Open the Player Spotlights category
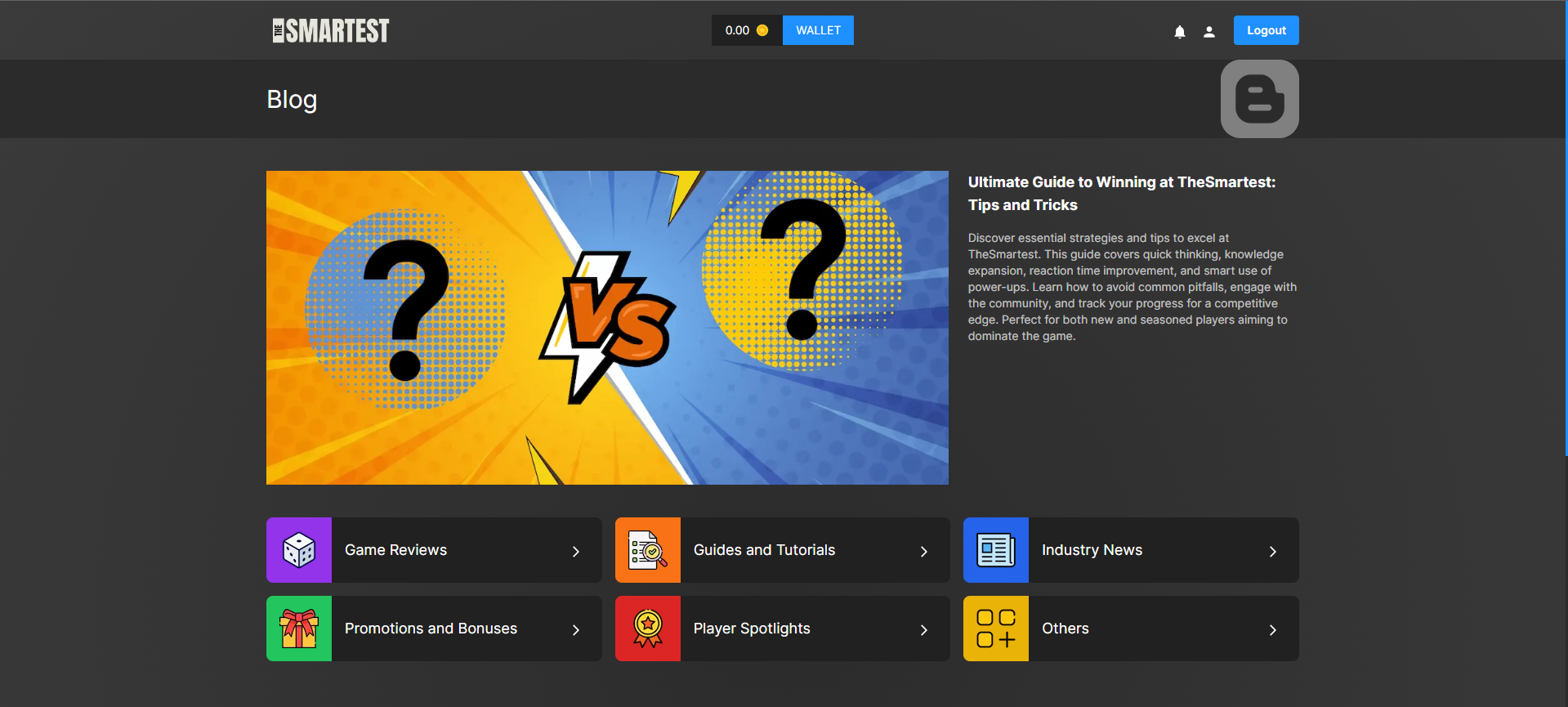Viewport: 1568px width, 707px height. (x=783, y=629)
